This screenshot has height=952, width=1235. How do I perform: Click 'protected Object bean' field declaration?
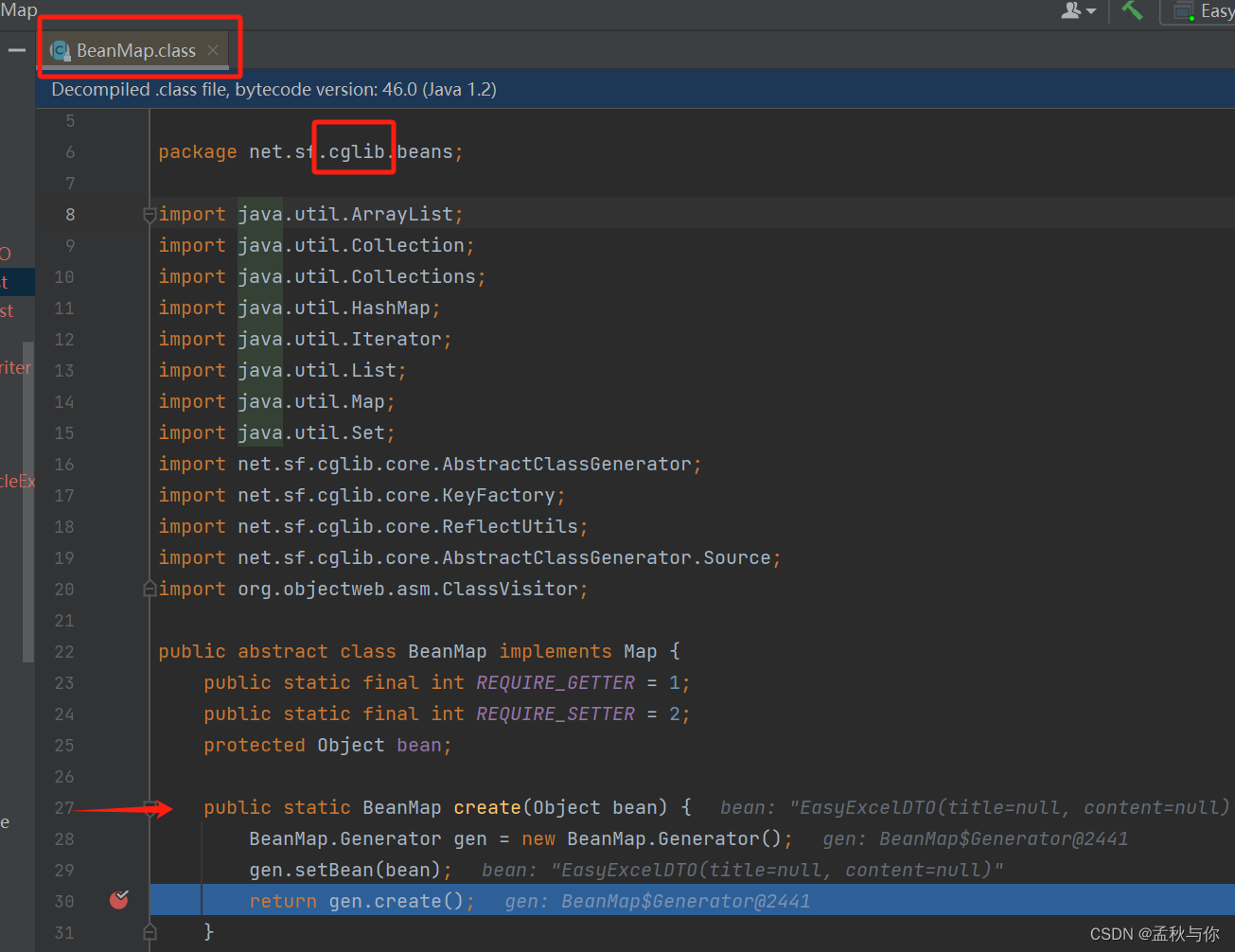(x=323, y=745)
